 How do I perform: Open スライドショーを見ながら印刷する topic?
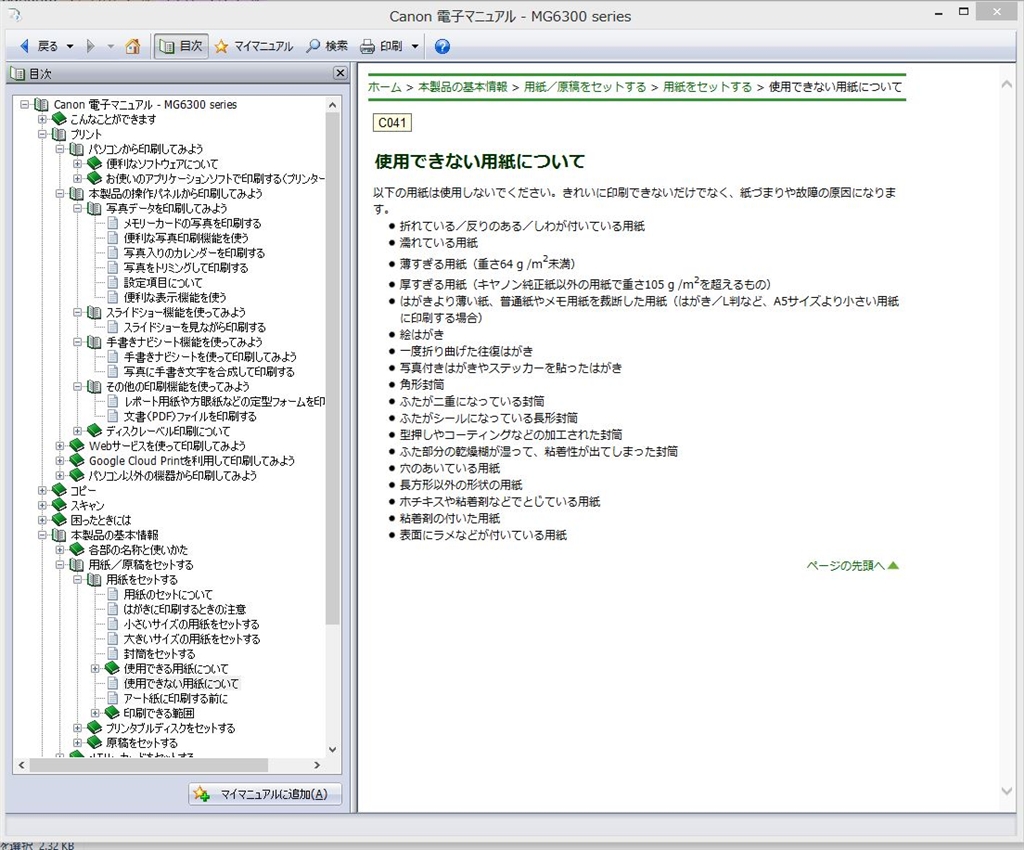click(195, 328)
